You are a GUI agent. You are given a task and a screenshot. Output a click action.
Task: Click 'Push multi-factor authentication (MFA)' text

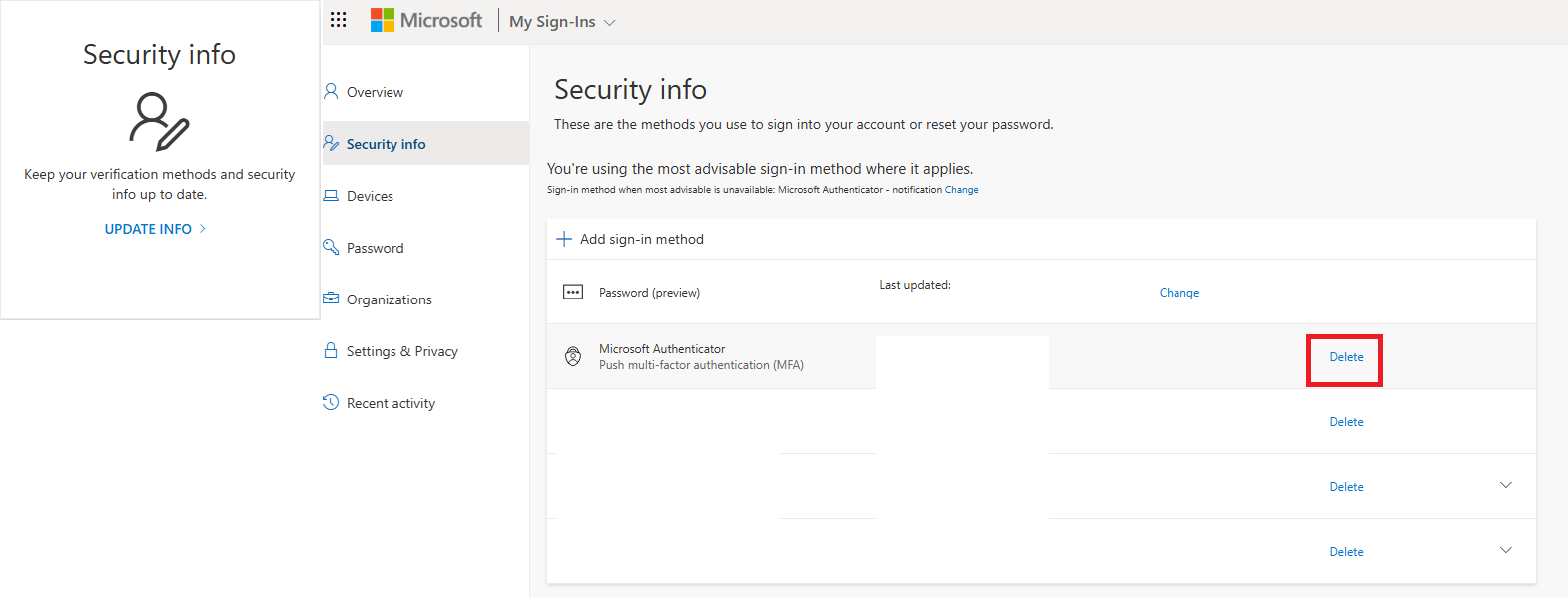(701, 365)
